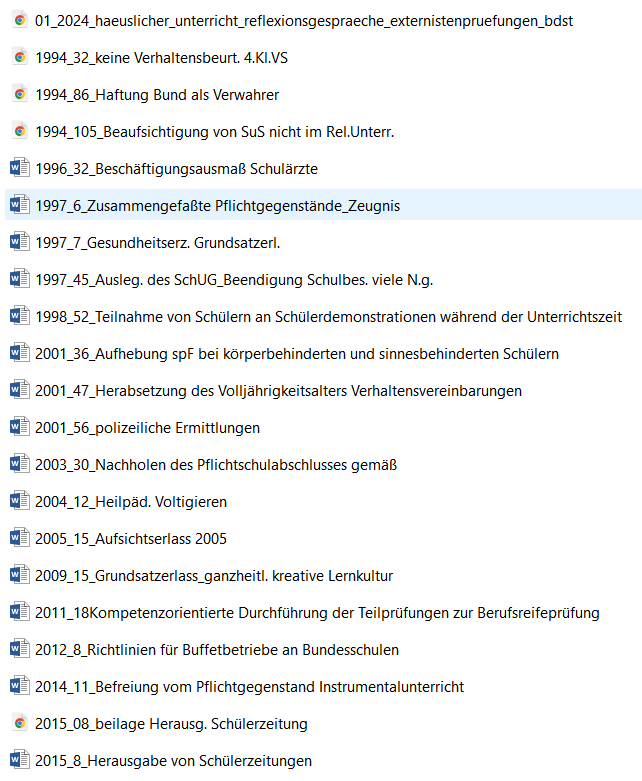Click Word icon of 2005_15_Aufsichtserlass 2005

click(x=19, y=538)
